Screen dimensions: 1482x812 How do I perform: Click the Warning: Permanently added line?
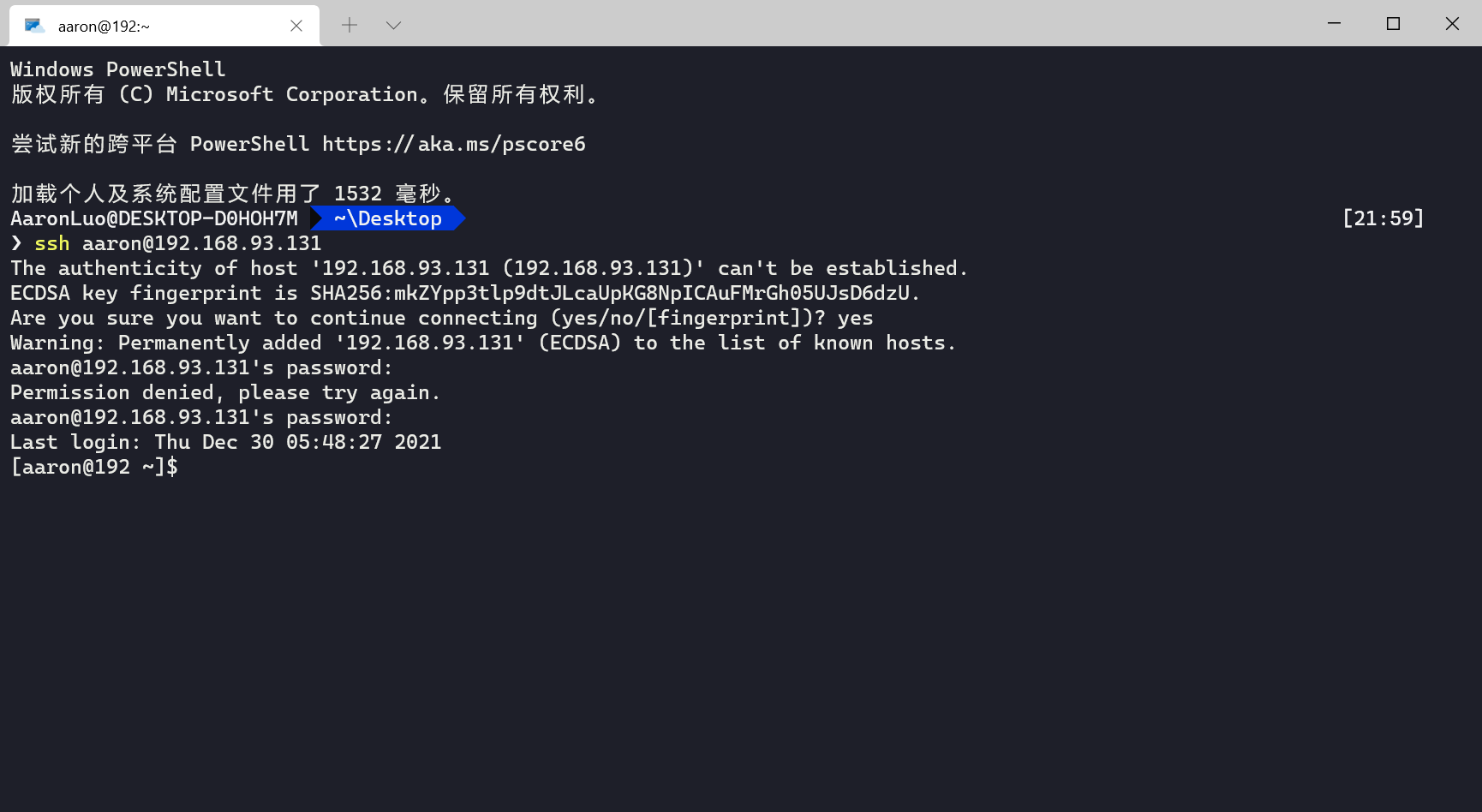click(482, 343)
